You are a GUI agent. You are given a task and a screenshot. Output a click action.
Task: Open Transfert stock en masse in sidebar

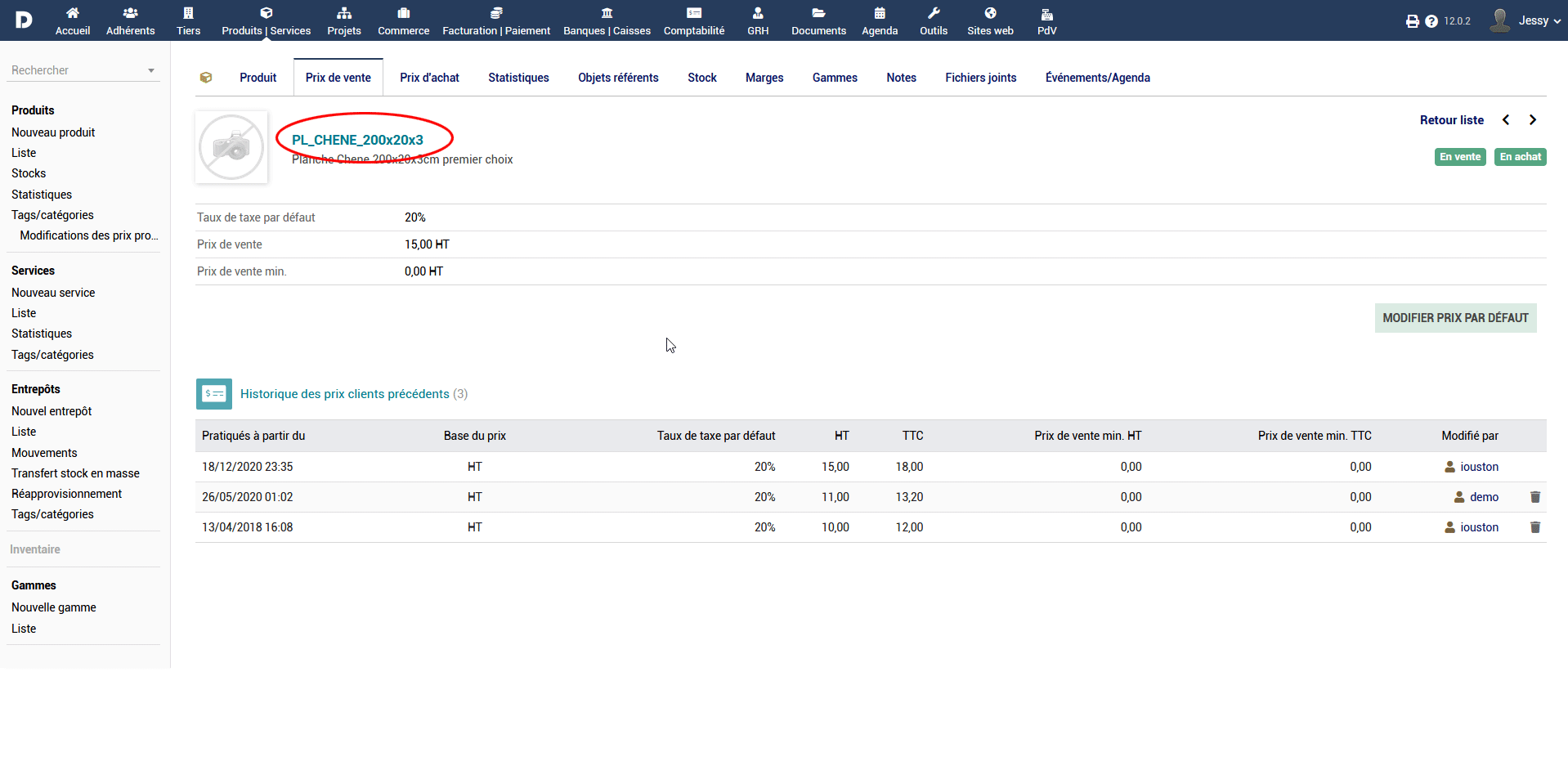pyautogui.click(x=75, y=473)
